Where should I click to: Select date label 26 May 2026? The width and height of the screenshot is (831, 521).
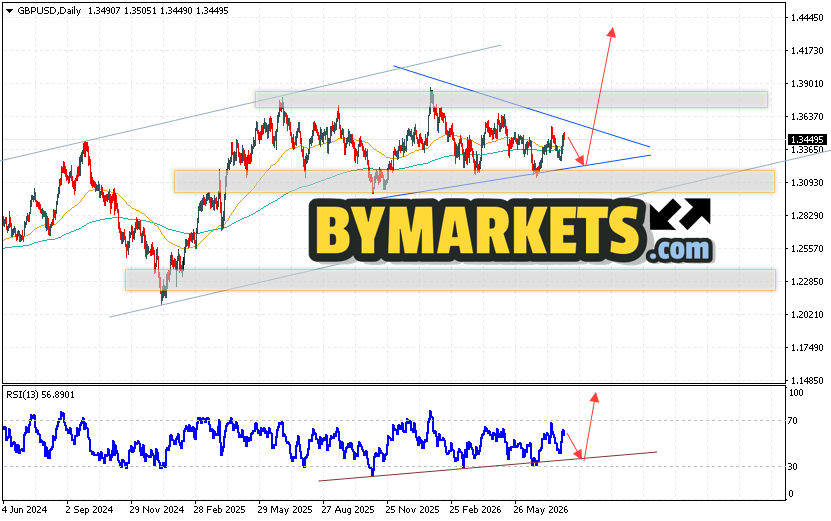click(541, 510)
